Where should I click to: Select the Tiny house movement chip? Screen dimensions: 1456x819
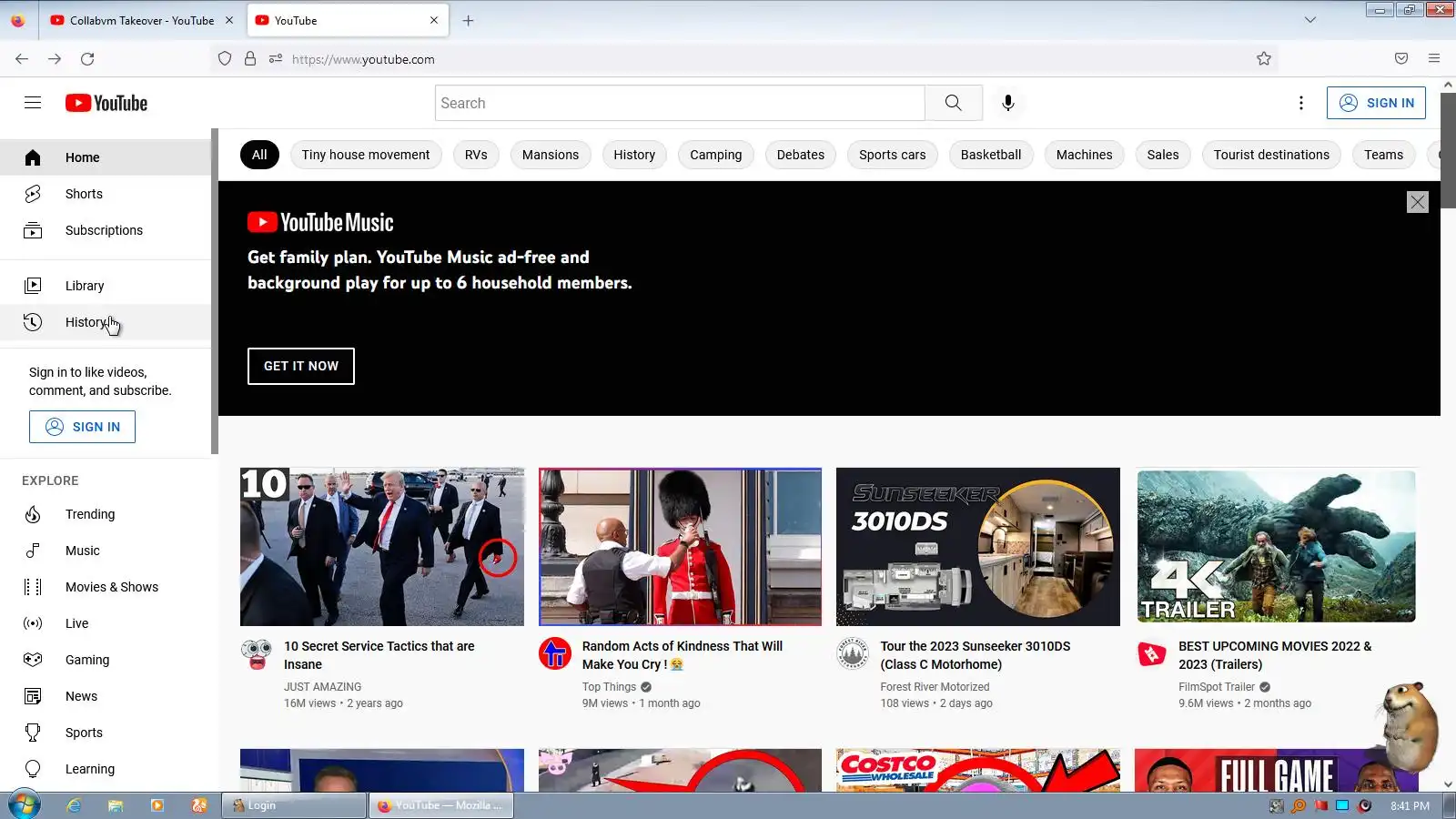click(x=366, y=155)
